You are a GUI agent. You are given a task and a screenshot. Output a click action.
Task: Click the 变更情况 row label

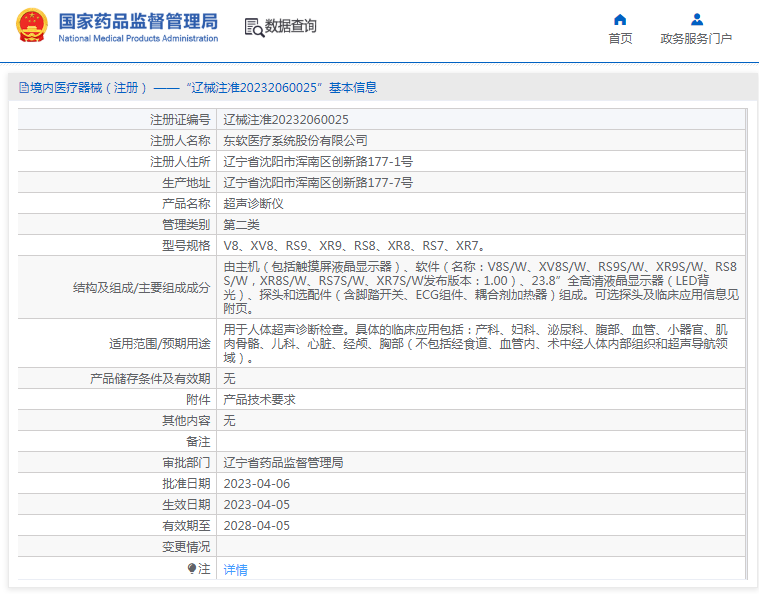tap(186, 547)
